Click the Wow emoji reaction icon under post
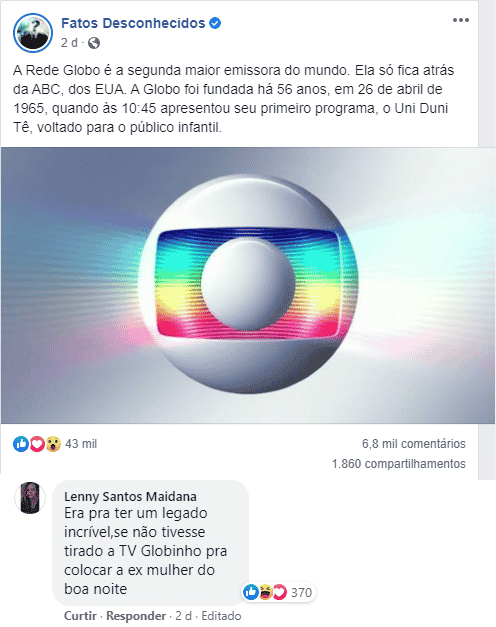The image size is (496, 627). tap(53, 444)
